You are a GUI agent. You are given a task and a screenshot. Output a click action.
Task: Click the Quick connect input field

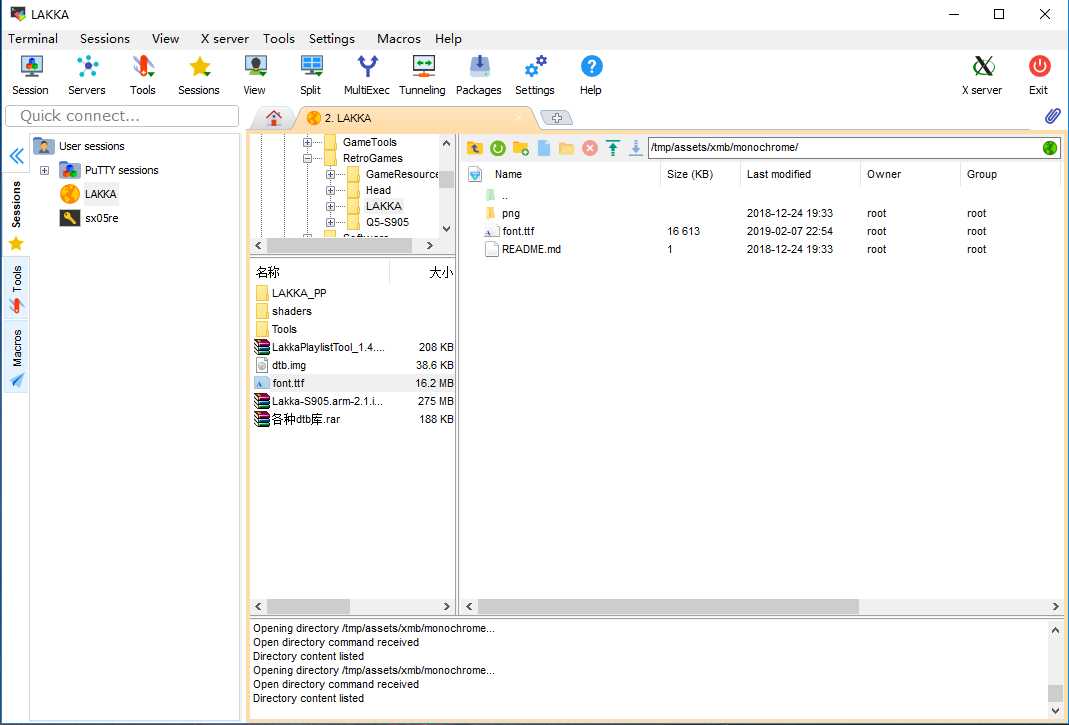tap(122, 116)
